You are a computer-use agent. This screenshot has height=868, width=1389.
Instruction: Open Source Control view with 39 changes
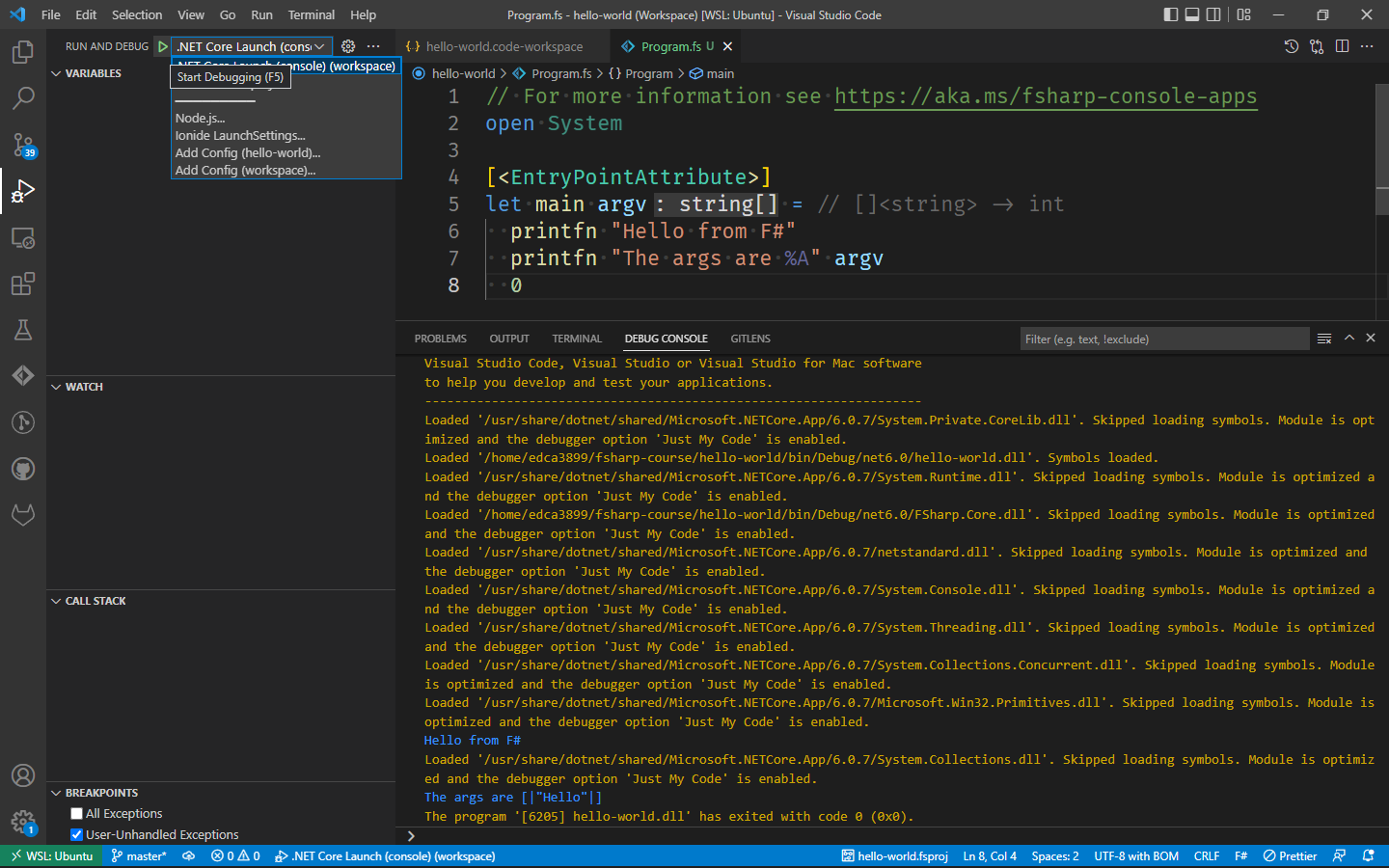tap(23, 145)
